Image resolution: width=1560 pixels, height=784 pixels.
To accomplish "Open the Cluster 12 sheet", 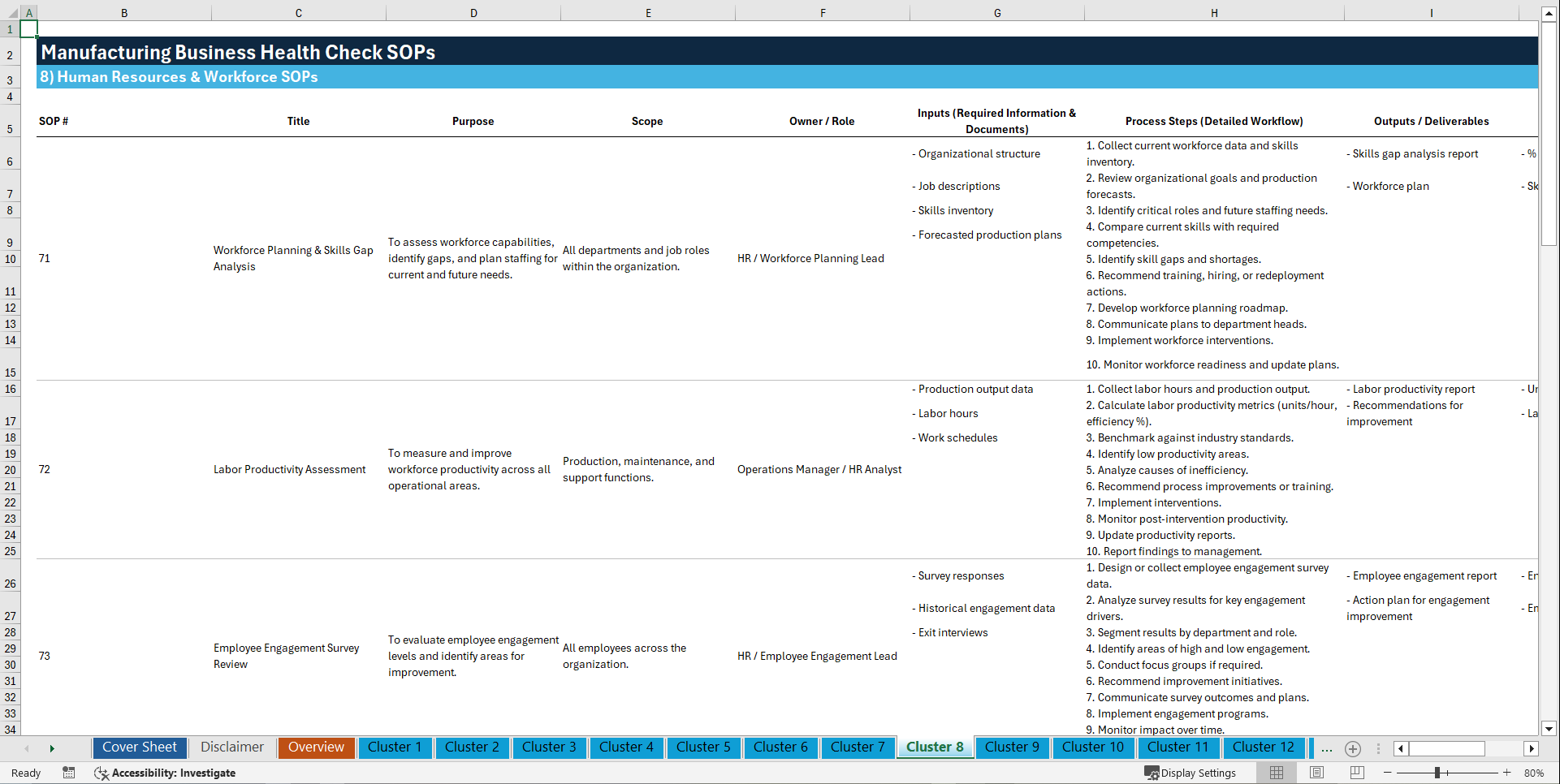I will [1264, 747].
